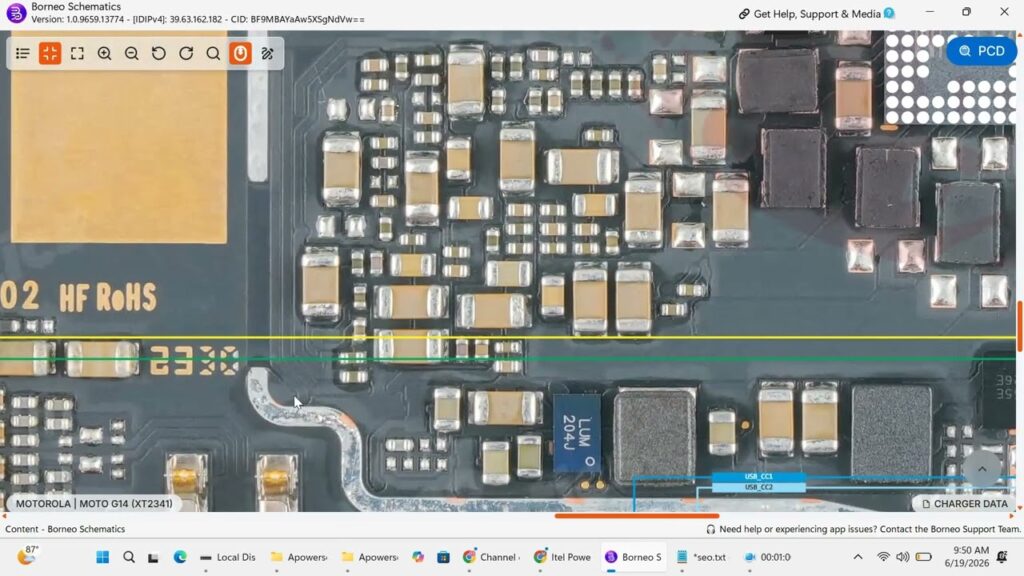Open the notification bell icon
Screen dimensions: 1024x576
[1002, 557]
